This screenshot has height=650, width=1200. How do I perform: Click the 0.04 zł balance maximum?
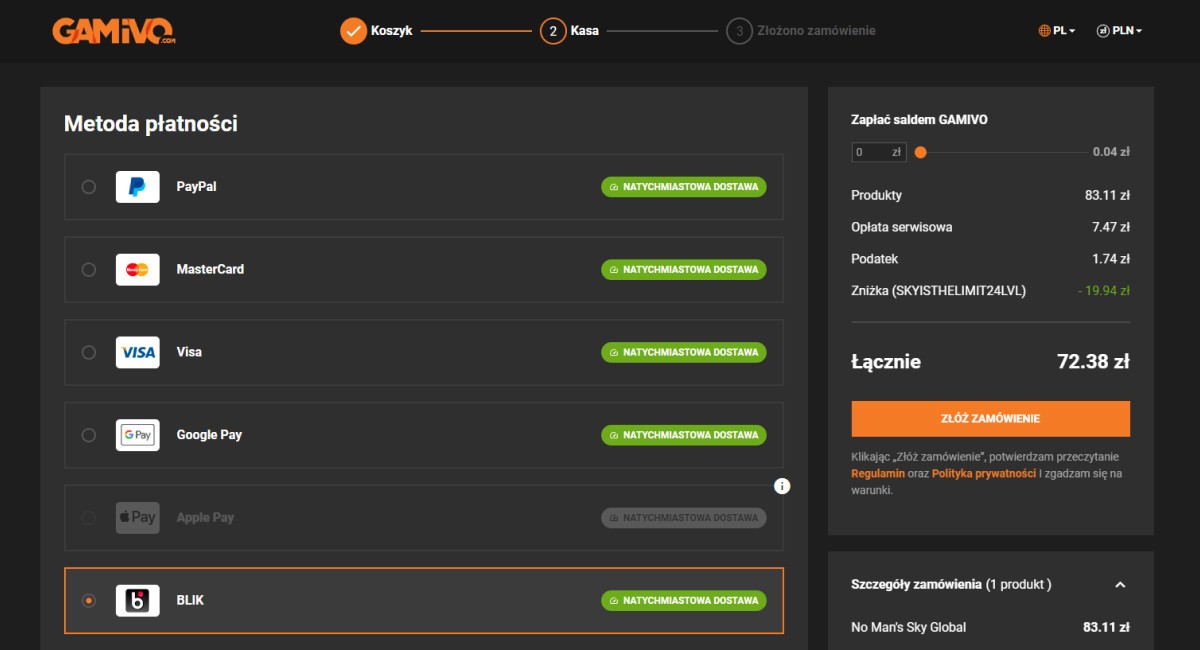1111,153
